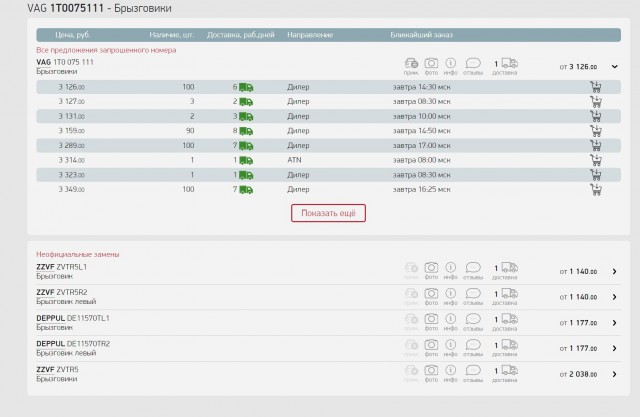Open the ZZVF ZVTR5R2 part link
640x417 pixels.
coord(62,293)
